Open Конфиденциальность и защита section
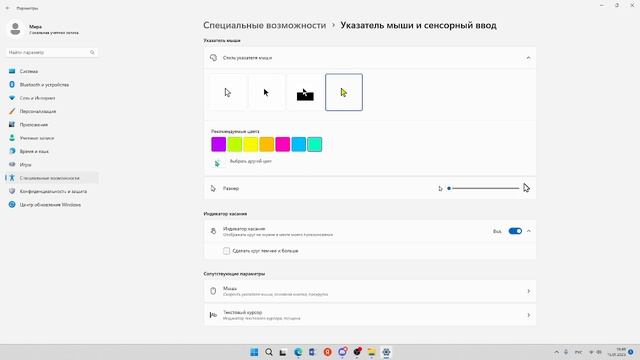This screenshot has width=640, height=360. tap(51, 191)
